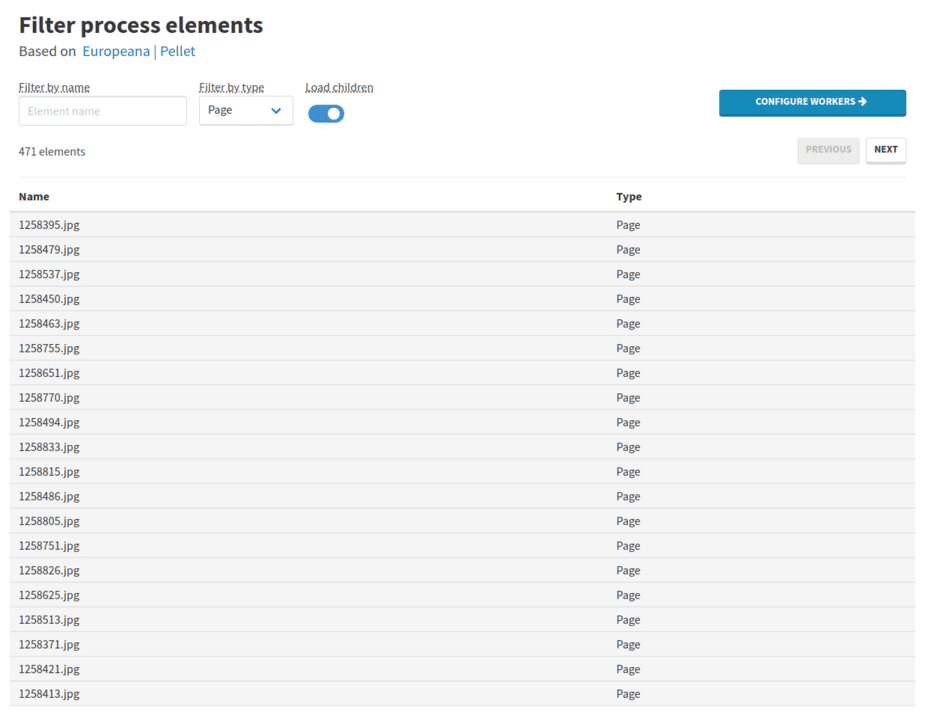Select row 1258537.jpg
The width and height of the screenshot is (928, 715).
(x=462, y=275)
